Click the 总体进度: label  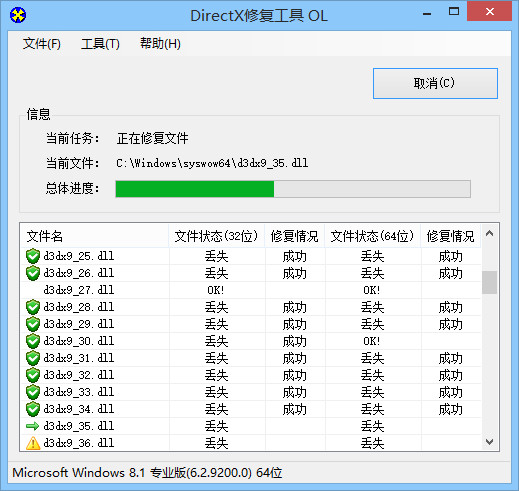point(73,189)
